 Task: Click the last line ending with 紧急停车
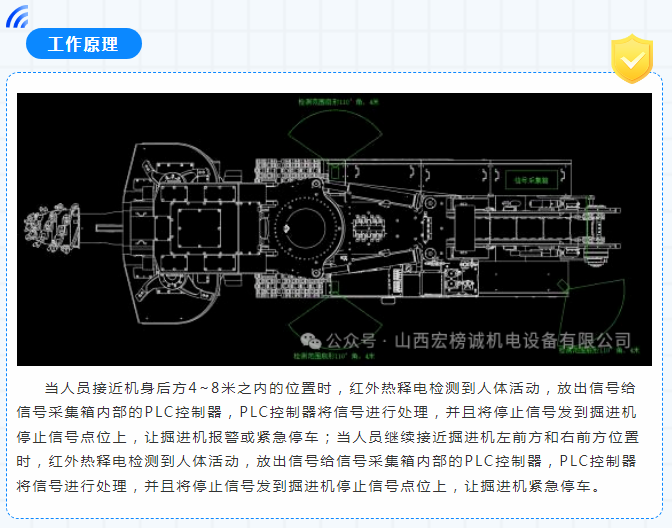[x=310, y=487]
